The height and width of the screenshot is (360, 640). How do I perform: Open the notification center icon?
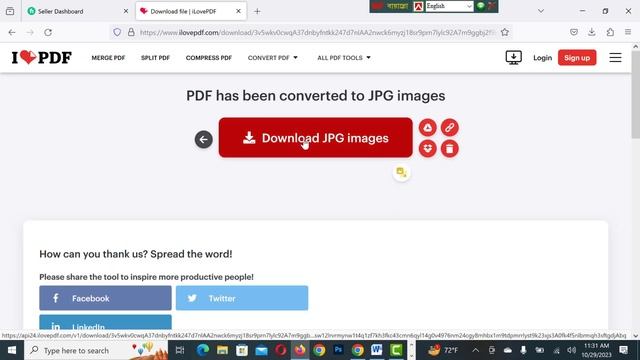tap(623, 350)
